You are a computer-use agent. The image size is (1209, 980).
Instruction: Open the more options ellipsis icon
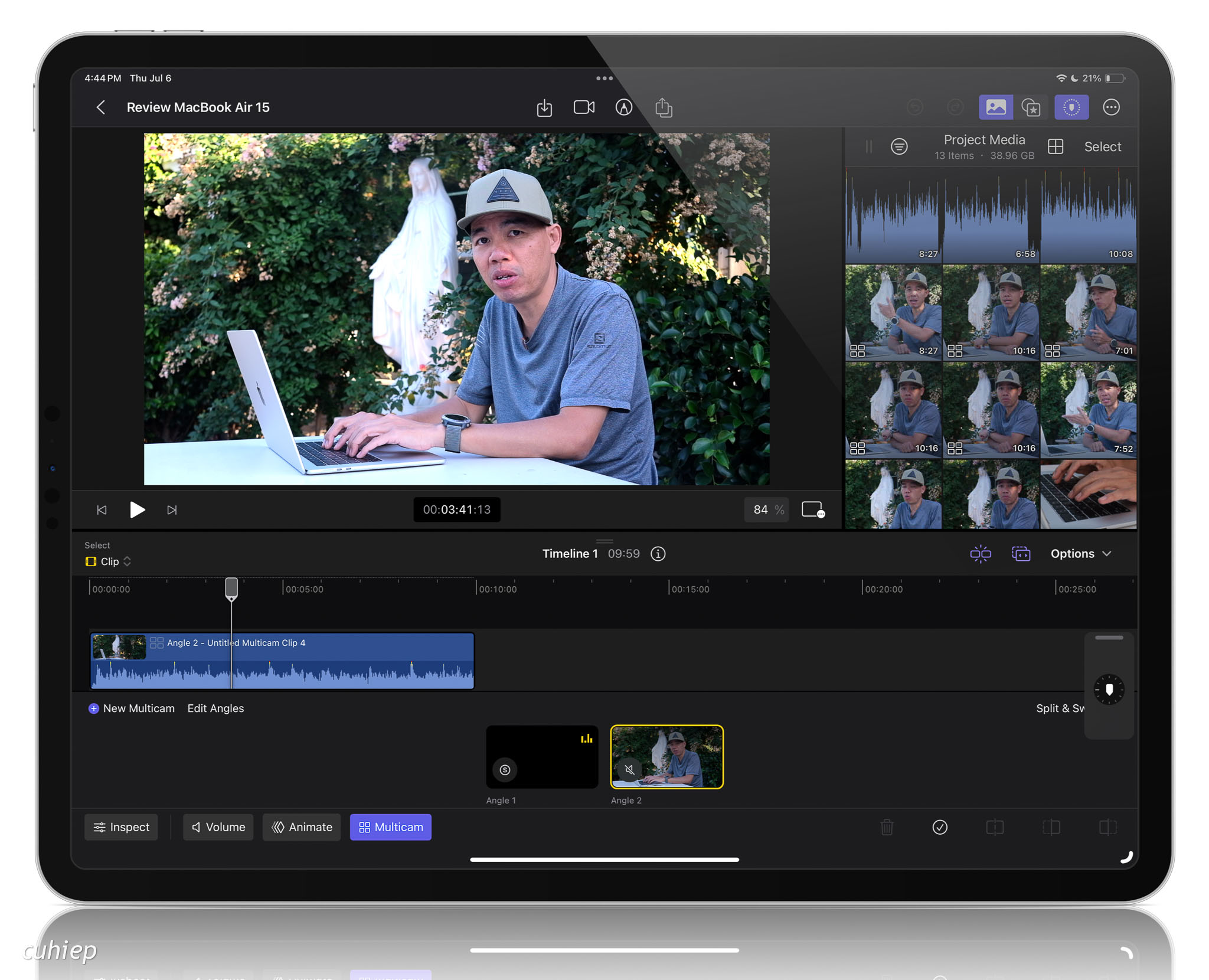point(1111,107)
